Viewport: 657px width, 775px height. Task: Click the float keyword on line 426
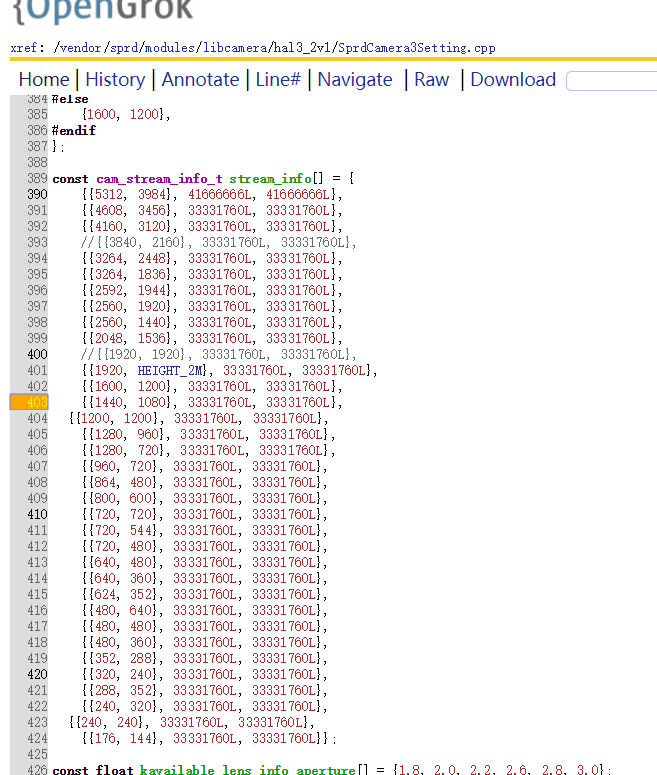[114, 770]
